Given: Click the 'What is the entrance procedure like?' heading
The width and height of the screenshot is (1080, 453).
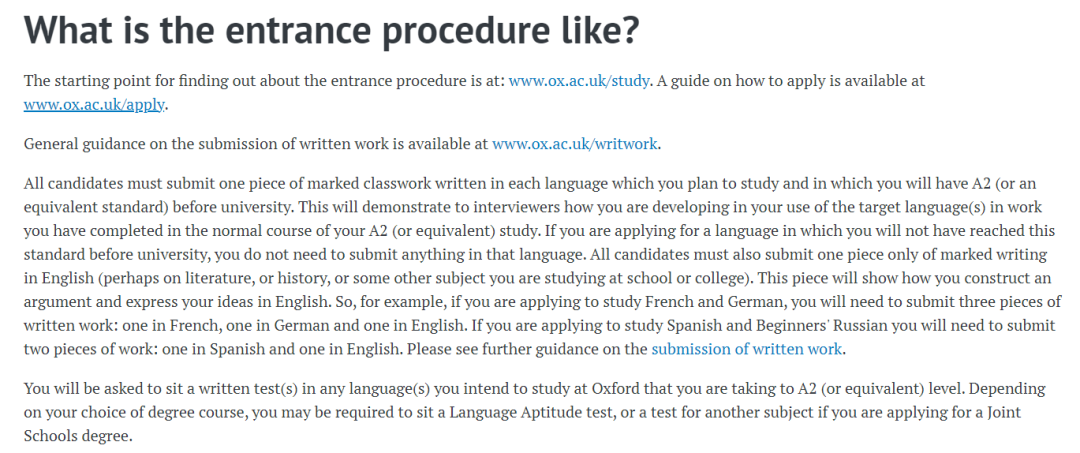Looking at the screenshot, I should [x=332, y=32].
